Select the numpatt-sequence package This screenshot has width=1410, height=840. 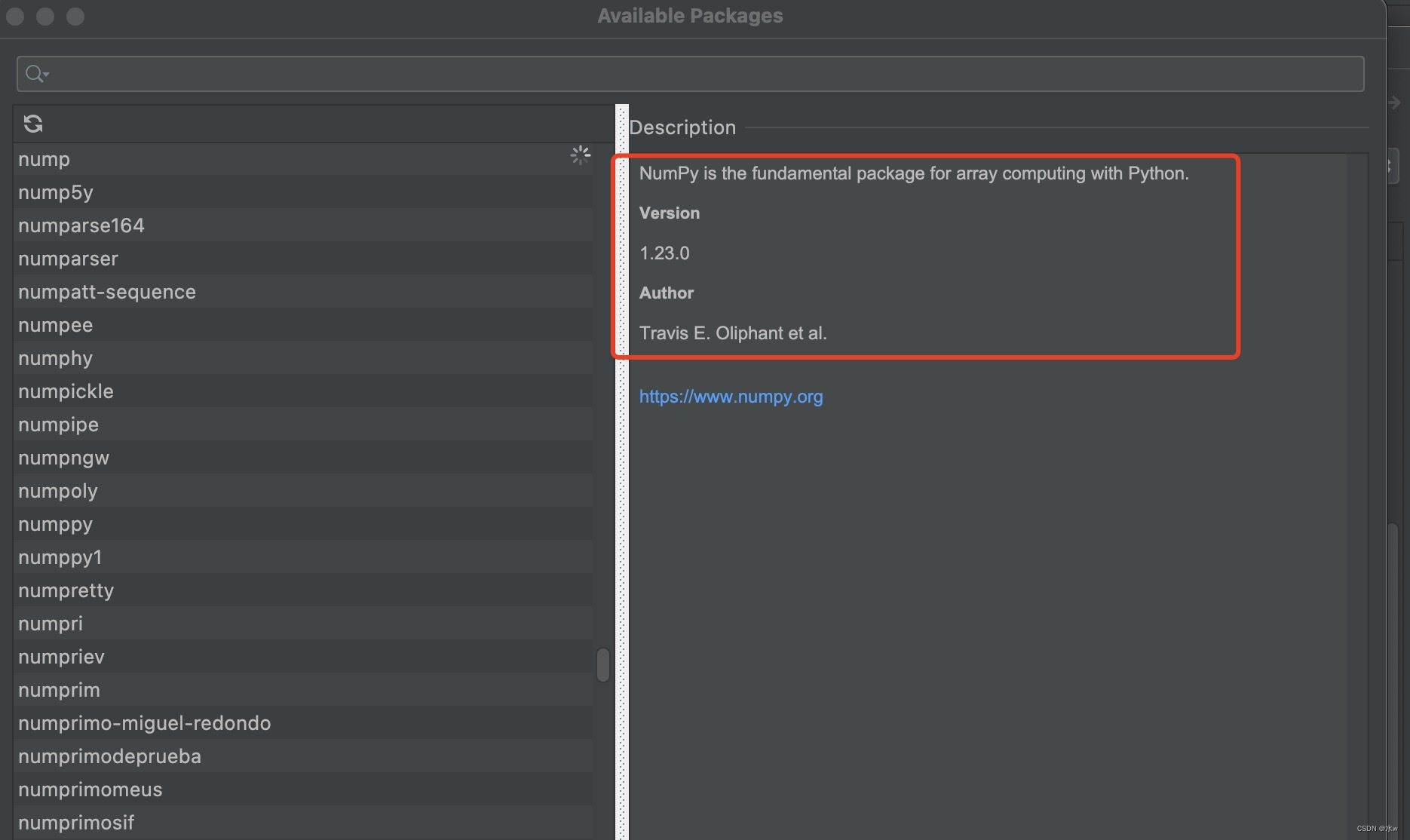303,292
